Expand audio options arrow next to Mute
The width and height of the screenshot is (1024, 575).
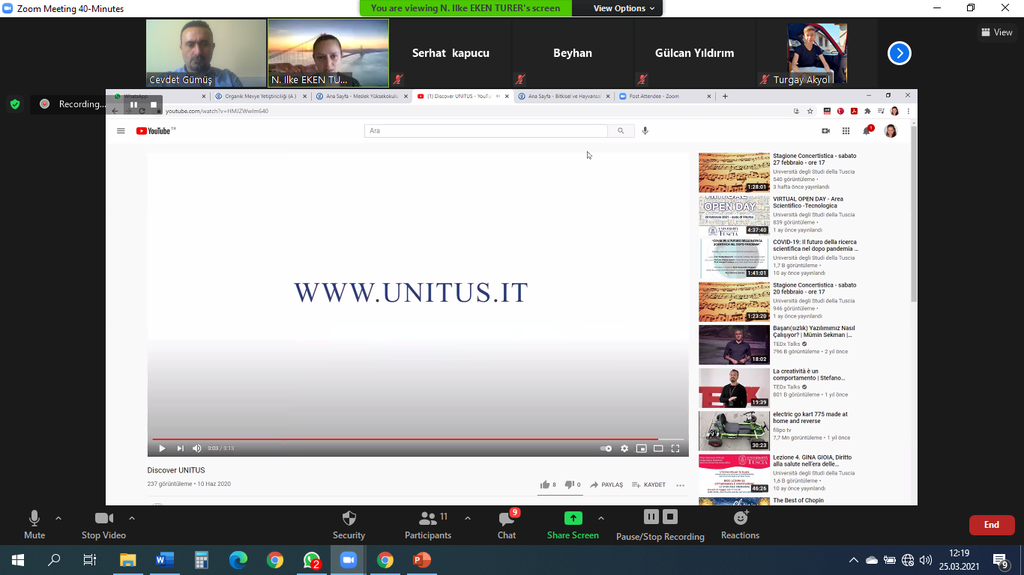tap(58, 518)
